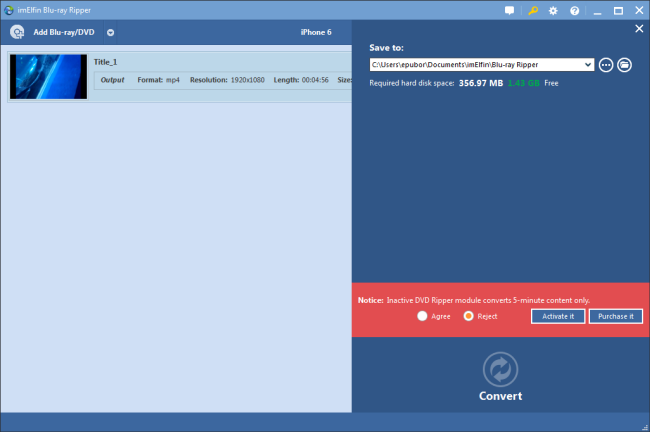
Task: Click the window resize grip corner
Action: coord(645,427)
